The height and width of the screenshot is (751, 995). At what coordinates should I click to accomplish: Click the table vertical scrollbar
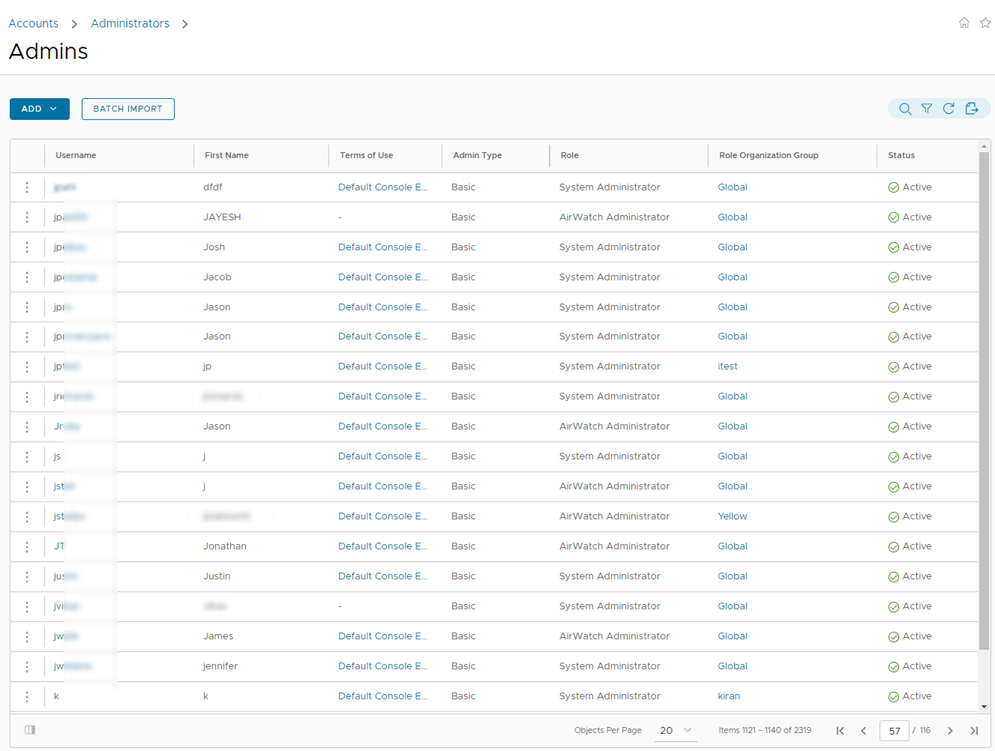click(984, 401)
